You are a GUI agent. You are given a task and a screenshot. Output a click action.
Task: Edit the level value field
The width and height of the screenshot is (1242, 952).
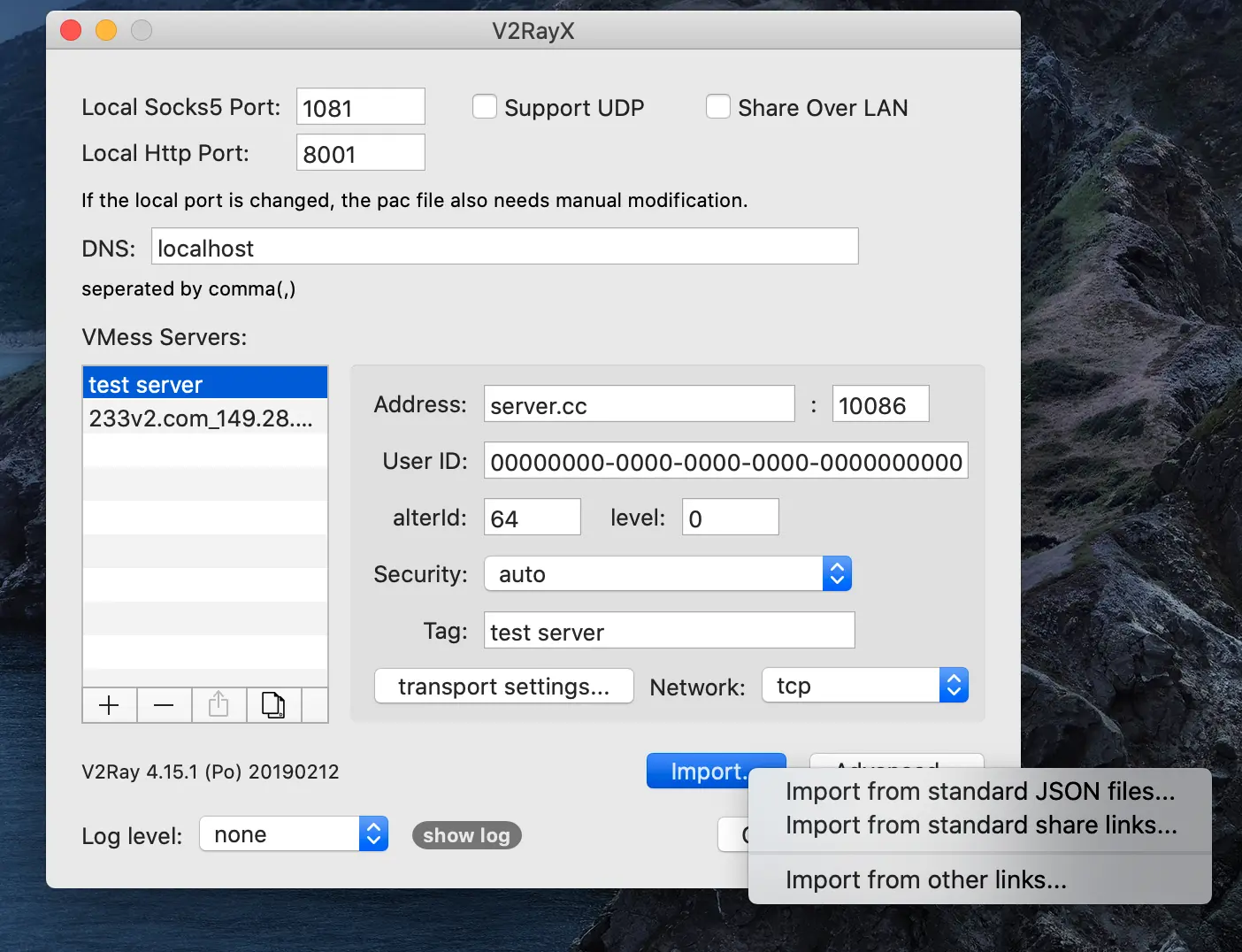coord(731,518)
